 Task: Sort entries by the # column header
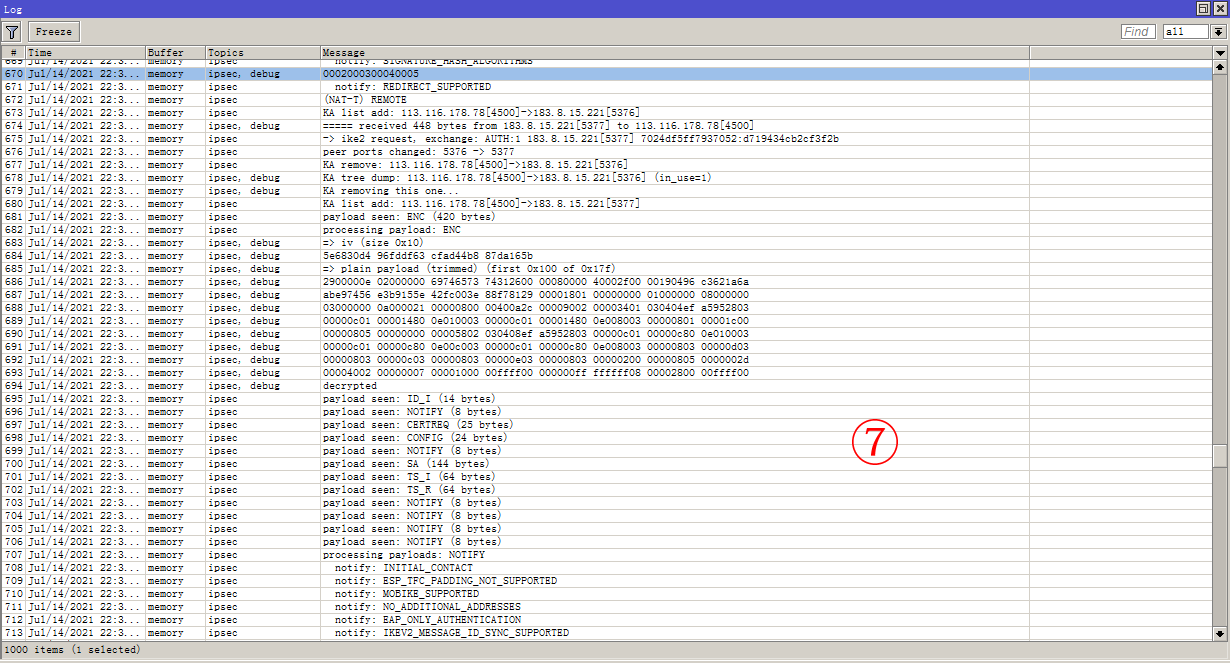[12, 52]
